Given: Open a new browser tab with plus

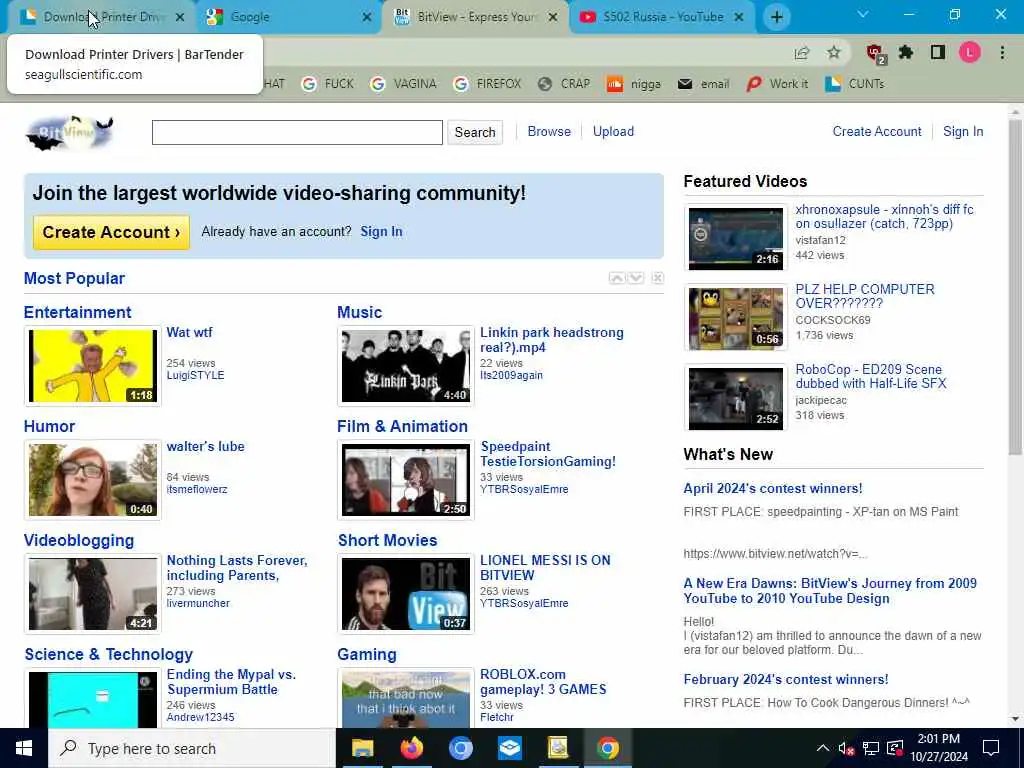Looking at the screenshot, I should pyautogui.click(x=776, y=17).
